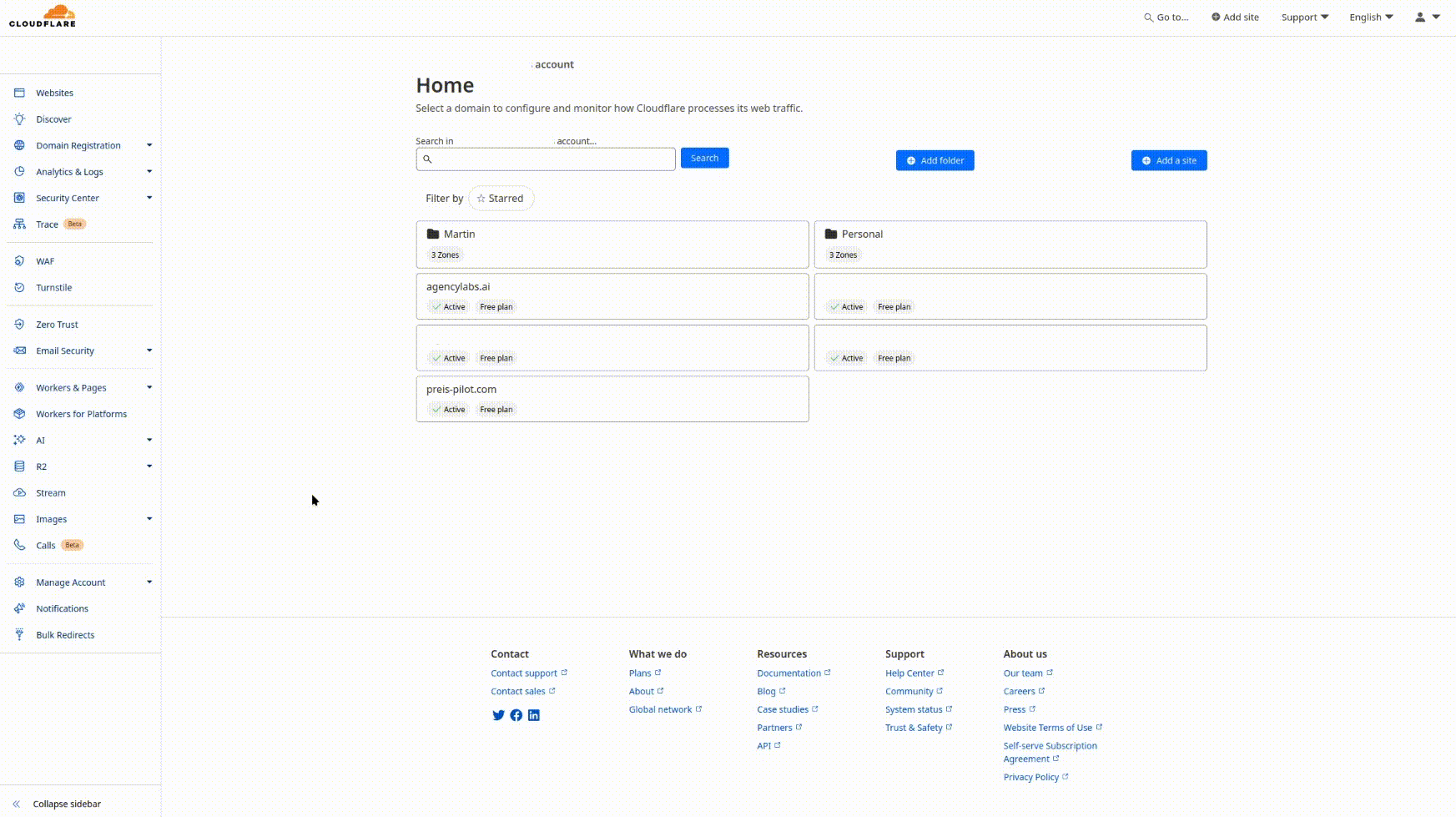
Task: Switch to the Discover section
Action: (54, 119)
